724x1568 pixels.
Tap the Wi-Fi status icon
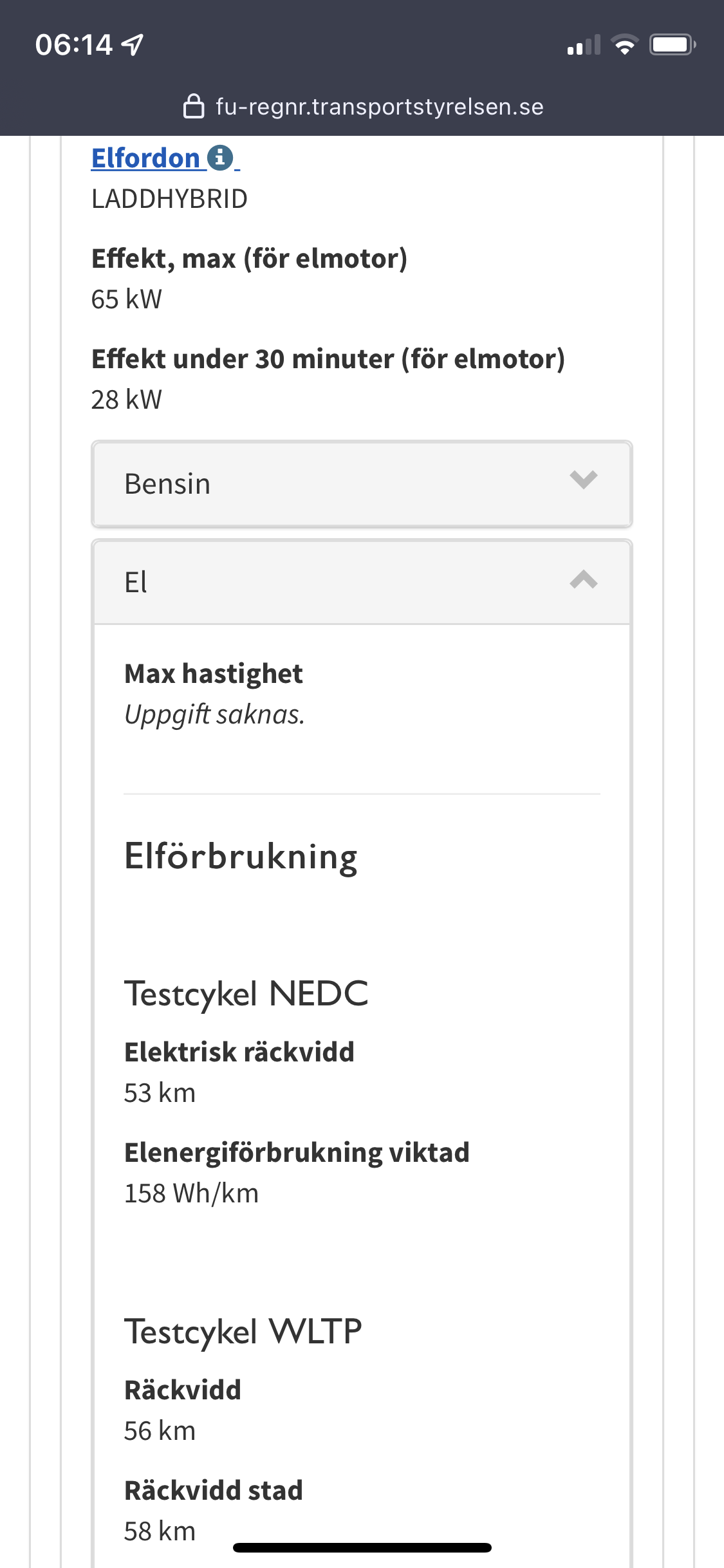[624, 45]
